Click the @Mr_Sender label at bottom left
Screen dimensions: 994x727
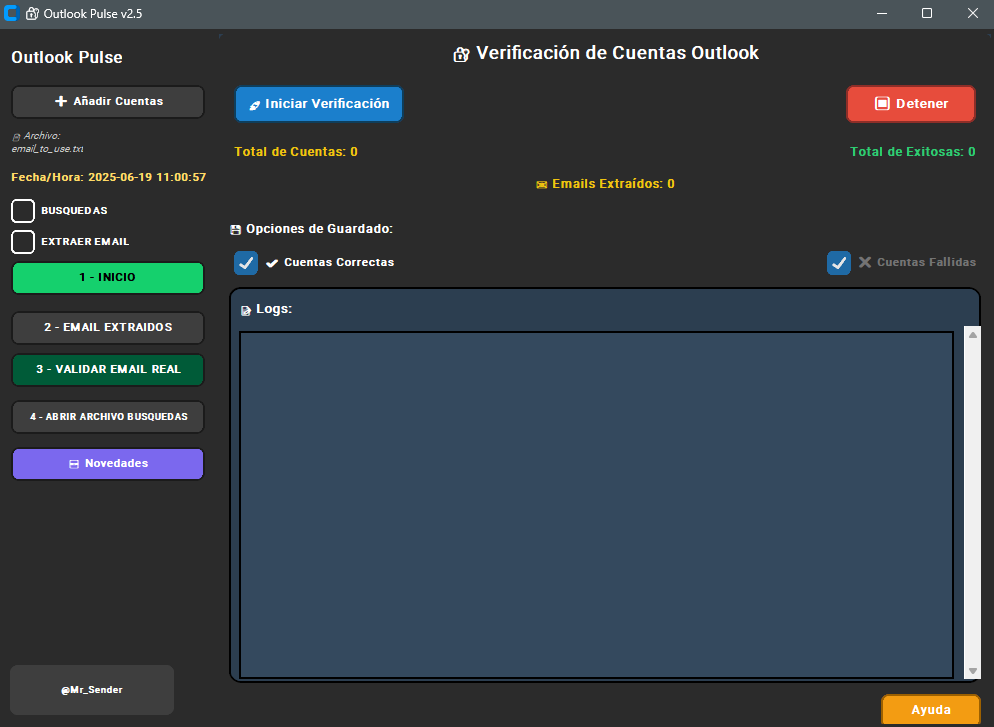tap(91, 689)
